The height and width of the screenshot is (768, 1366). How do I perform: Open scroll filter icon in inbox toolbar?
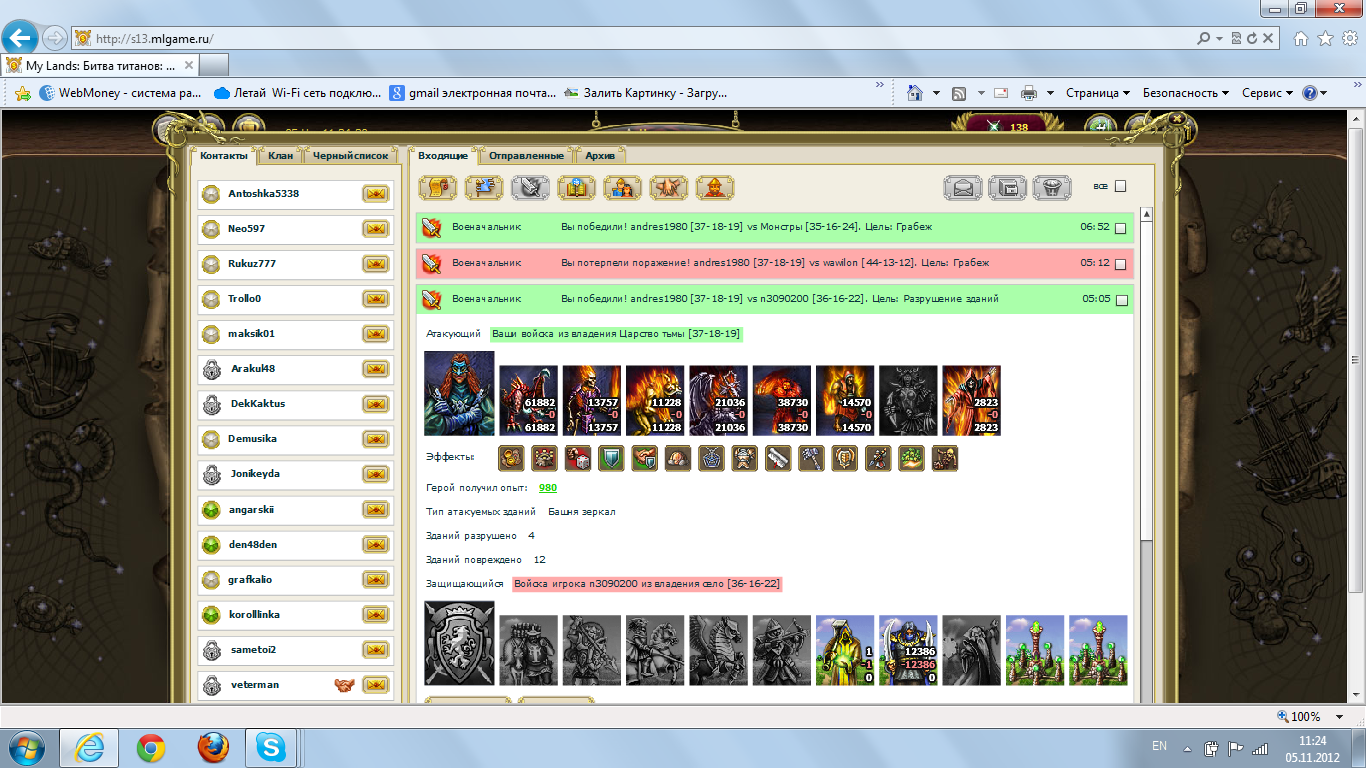pyautogui.click(x=436, y=187)
